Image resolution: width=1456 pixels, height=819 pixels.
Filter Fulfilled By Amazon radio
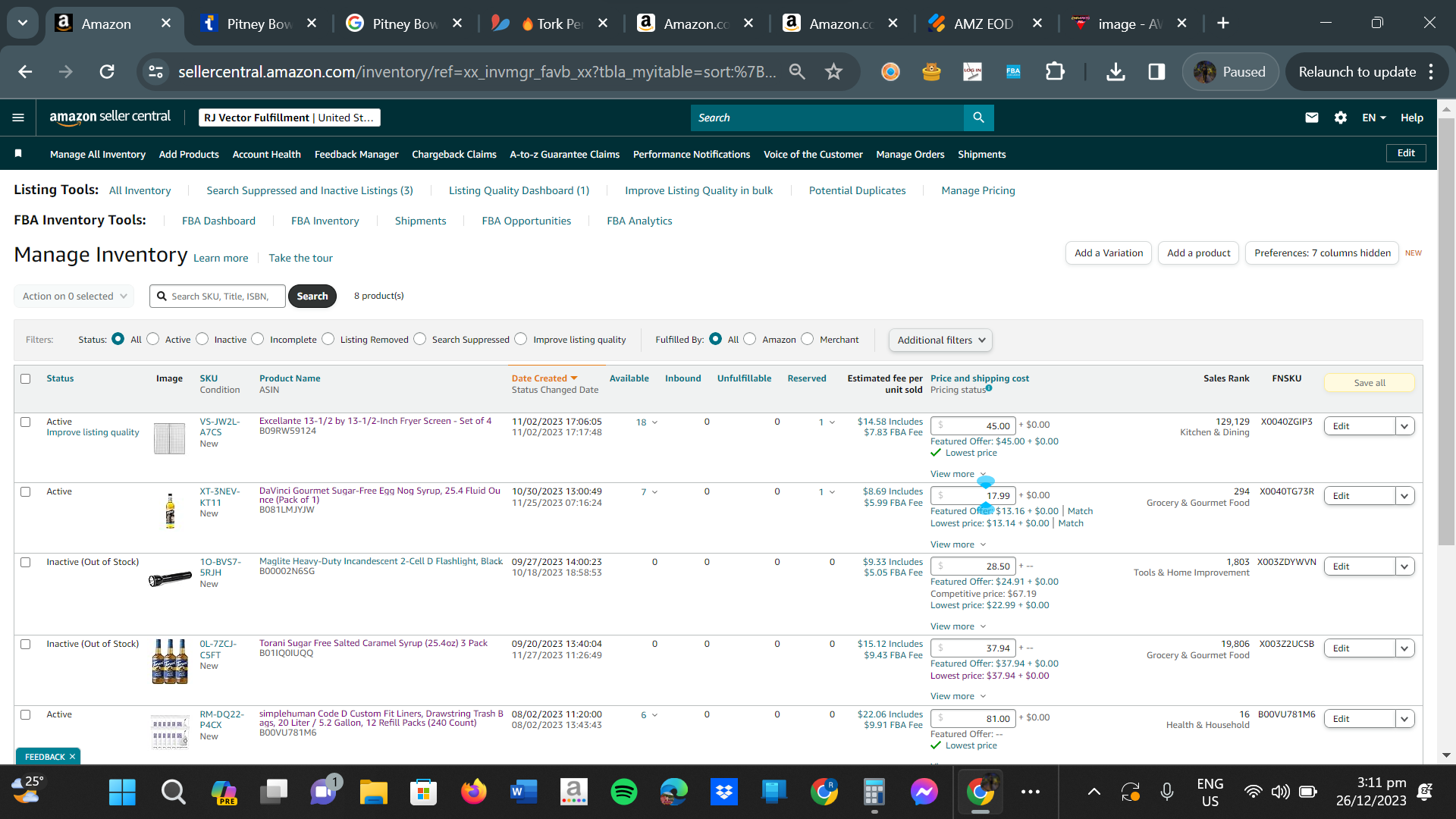tap(750, 339)
